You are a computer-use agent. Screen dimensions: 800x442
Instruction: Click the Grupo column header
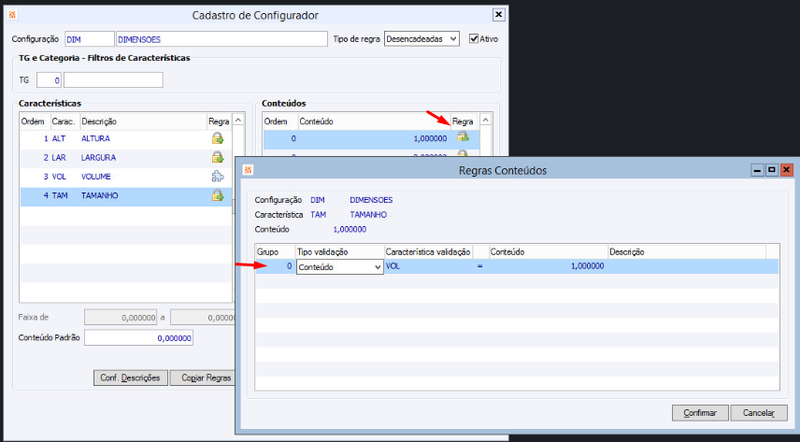(x=275, y=252)
